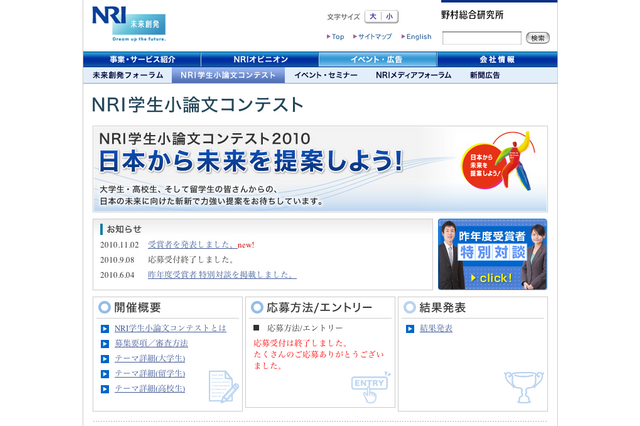Click arrow icon beside NRI学生小論文コンテストとは
640x426 pixels.
tap(105, 329)
